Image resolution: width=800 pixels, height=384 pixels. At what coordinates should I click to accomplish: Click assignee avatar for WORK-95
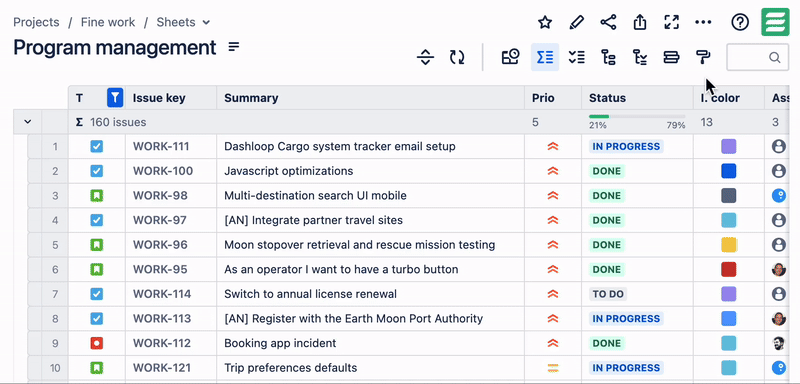pos(779,269)
